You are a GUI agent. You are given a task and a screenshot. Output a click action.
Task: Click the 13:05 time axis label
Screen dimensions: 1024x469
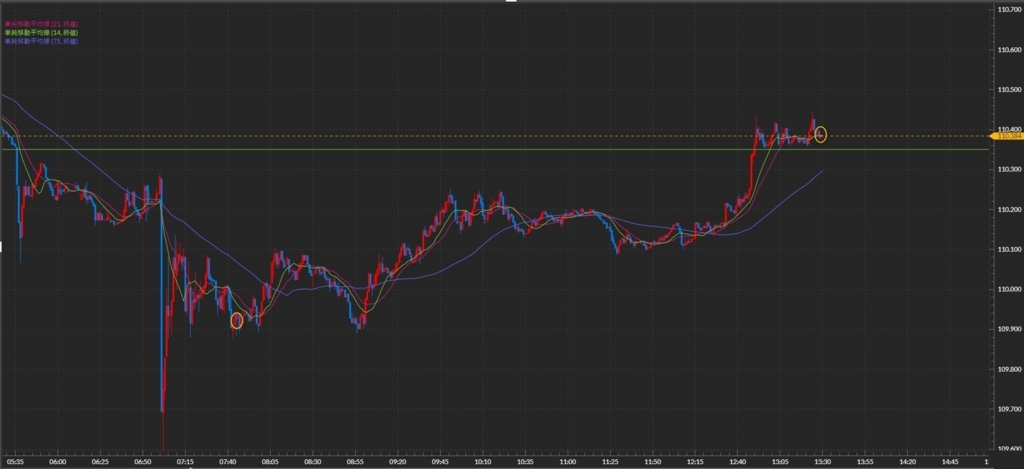click(x=780, y=461)
